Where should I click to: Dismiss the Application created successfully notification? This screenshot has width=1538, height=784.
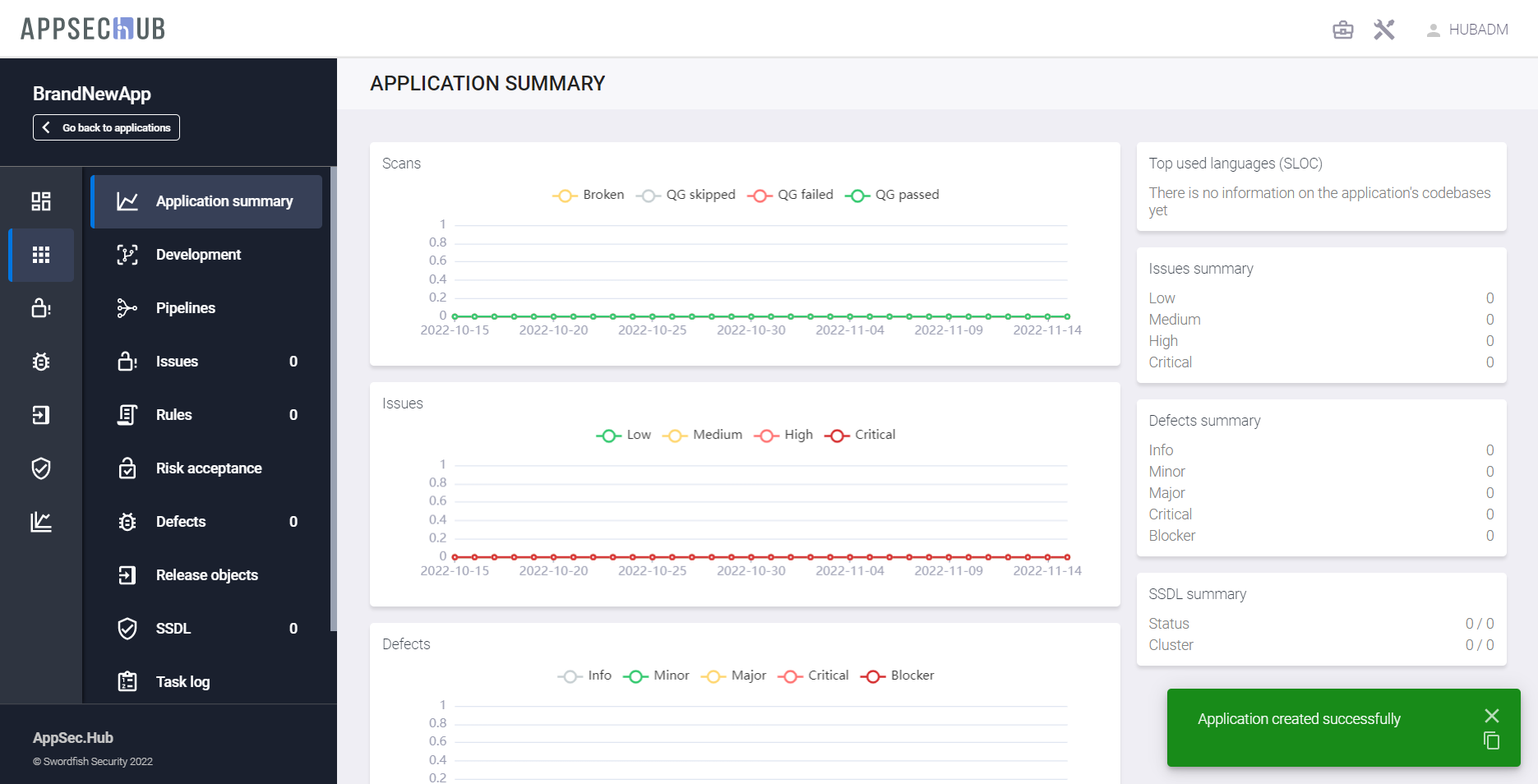tap(1491, 716)
